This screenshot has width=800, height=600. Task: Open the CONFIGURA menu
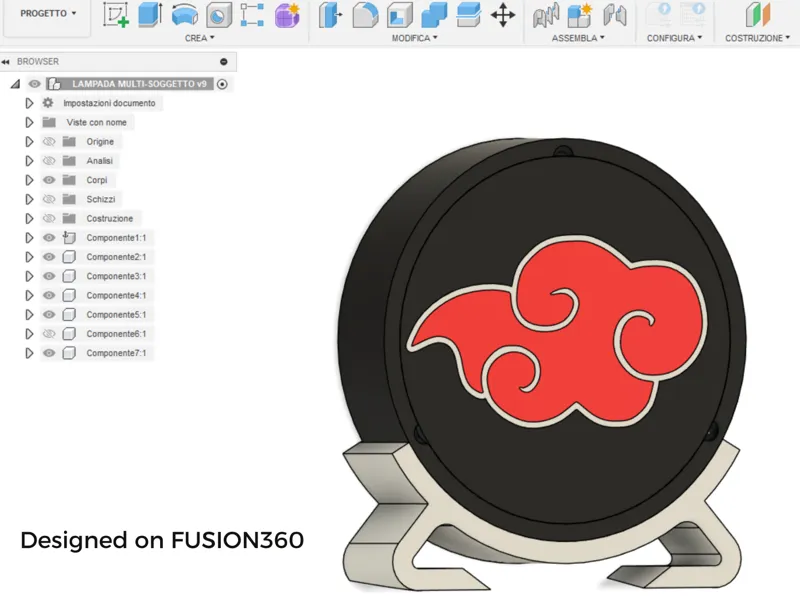point(674,38)
